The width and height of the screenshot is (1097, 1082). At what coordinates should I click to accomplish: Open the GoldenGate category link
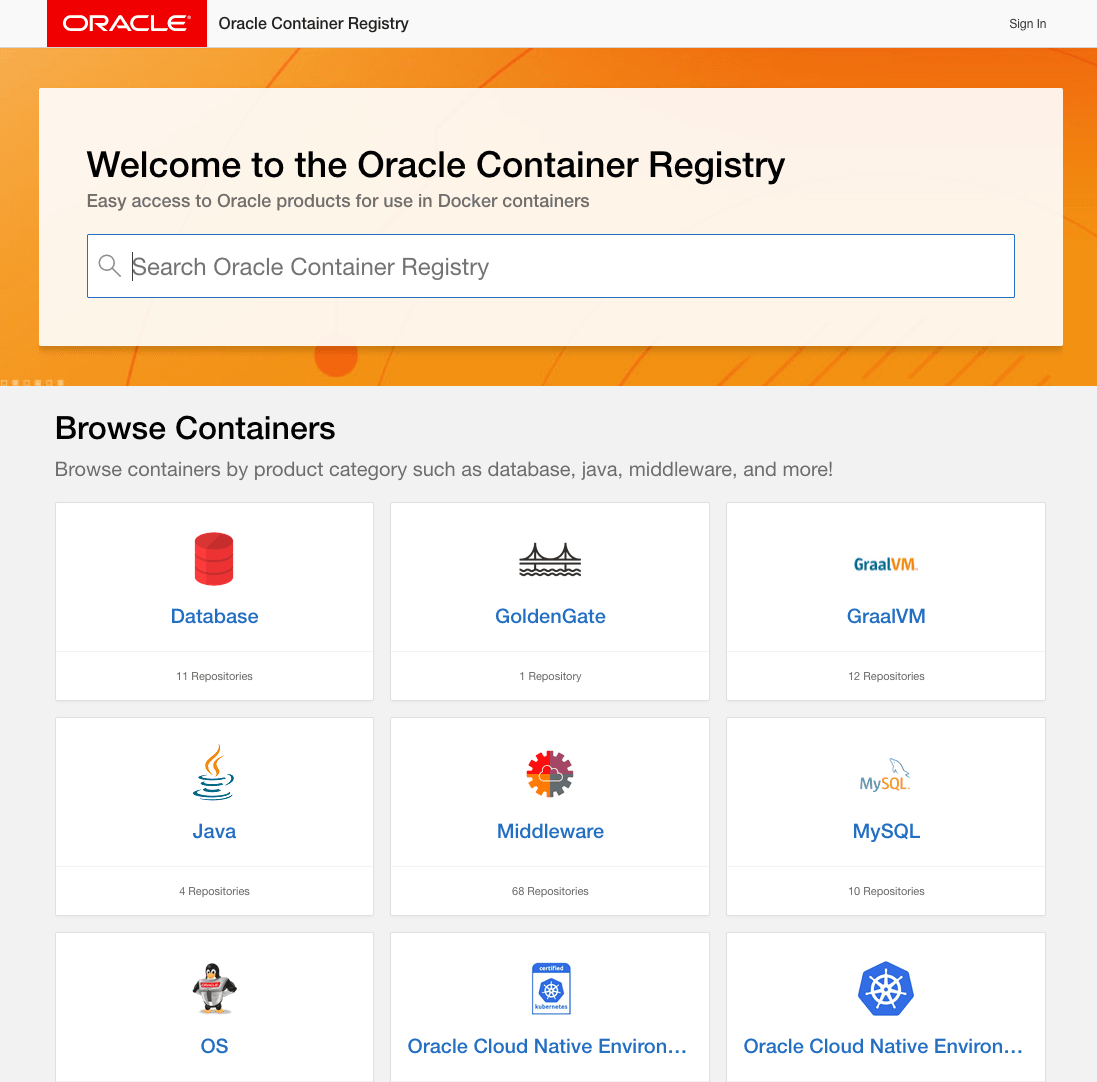point(550,616)
